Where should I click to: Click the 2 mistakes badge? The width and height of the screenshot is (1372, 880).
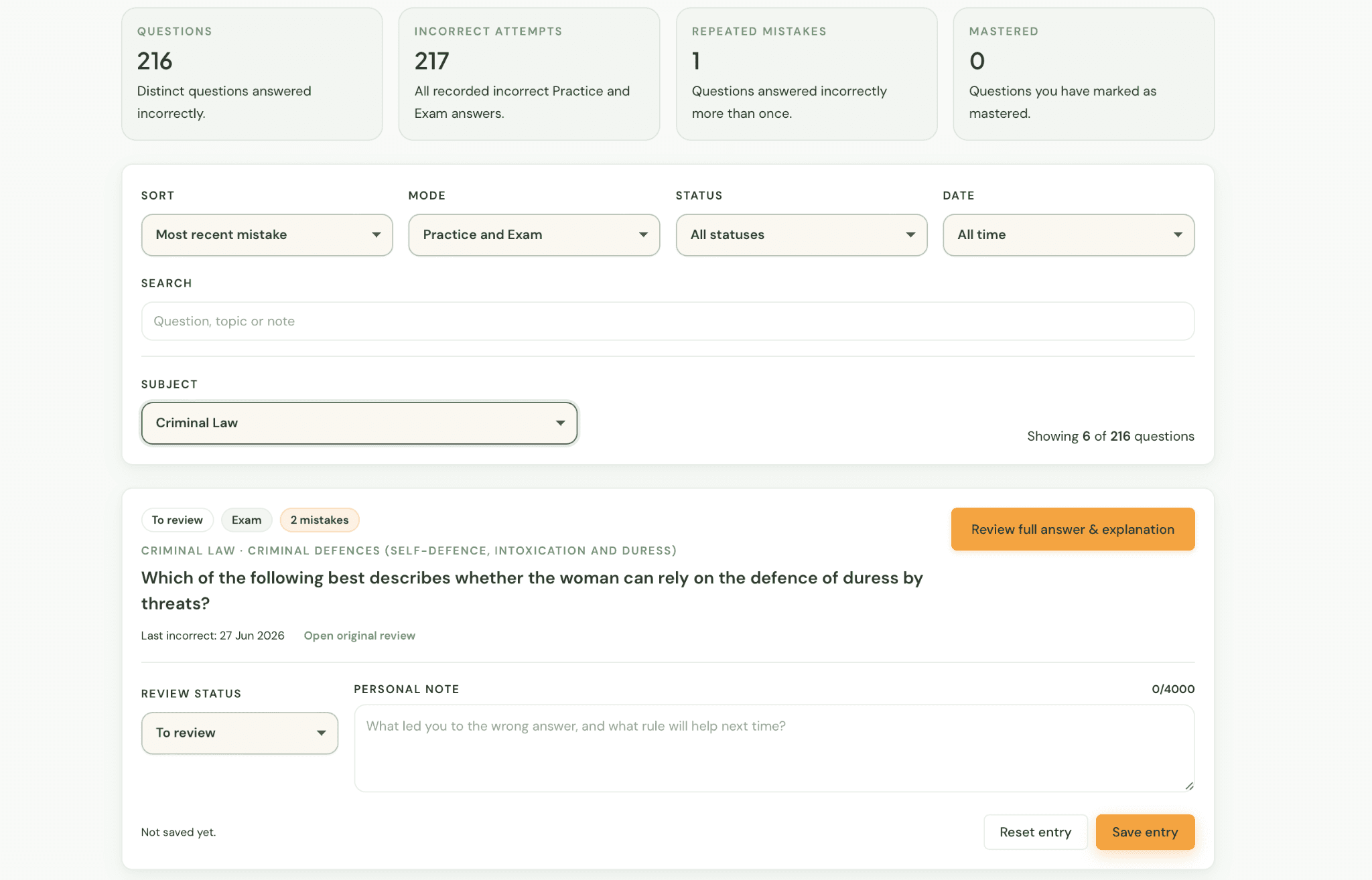pos(320,520)
